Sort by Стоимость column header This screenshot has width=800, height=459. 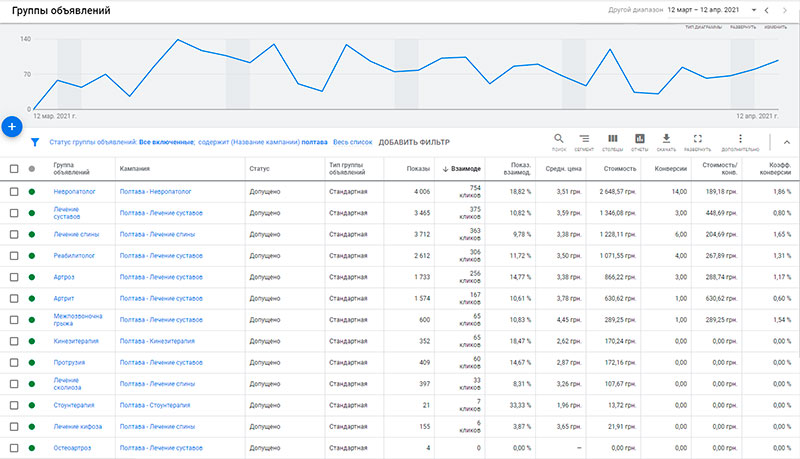pos(620,169)
